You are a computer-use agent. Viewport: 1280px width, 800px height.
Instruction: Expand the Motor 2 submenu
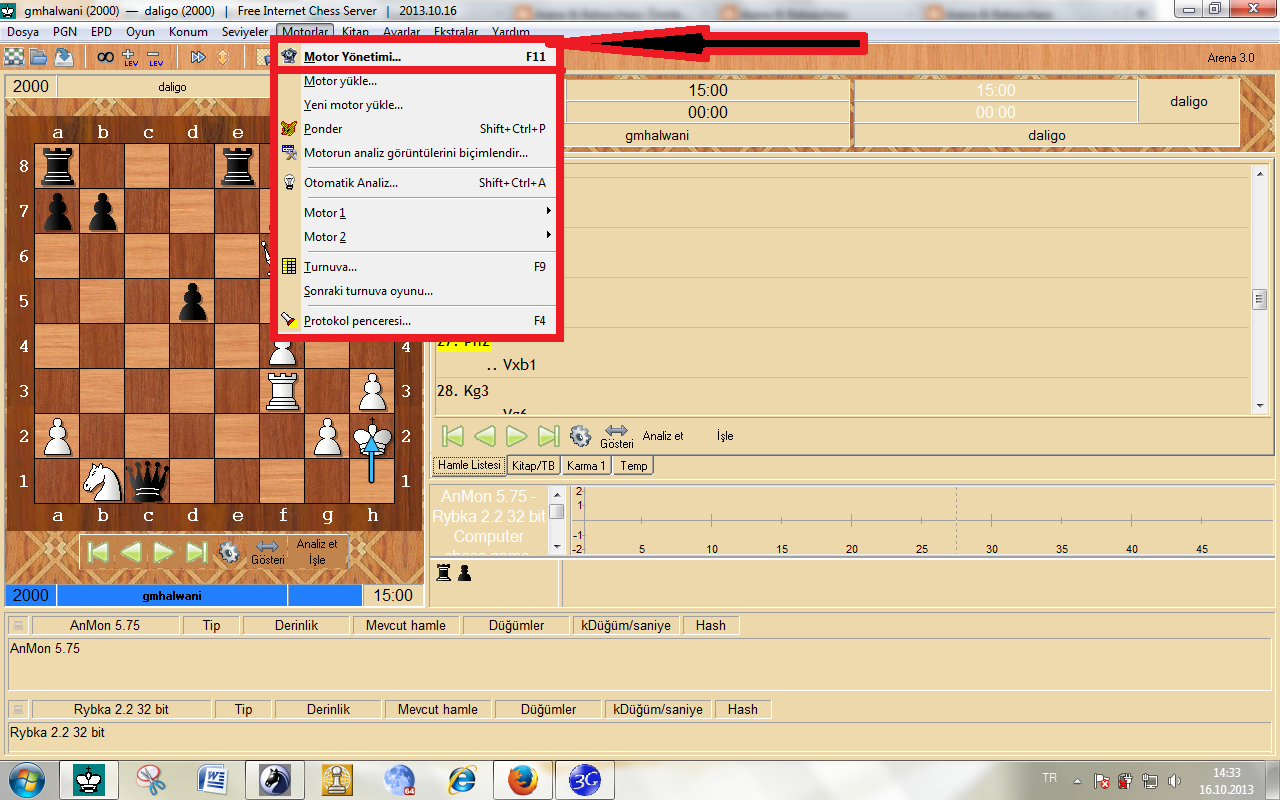(415, 237)
